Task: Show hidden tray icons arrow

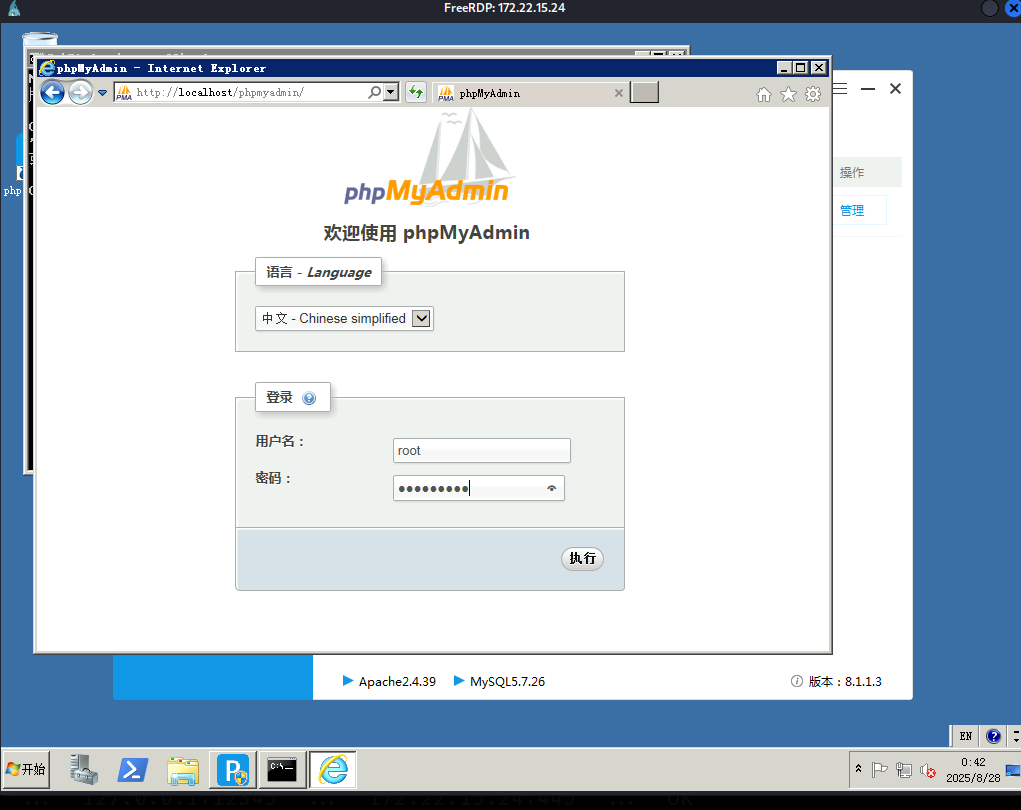Action: click(858, 768)
